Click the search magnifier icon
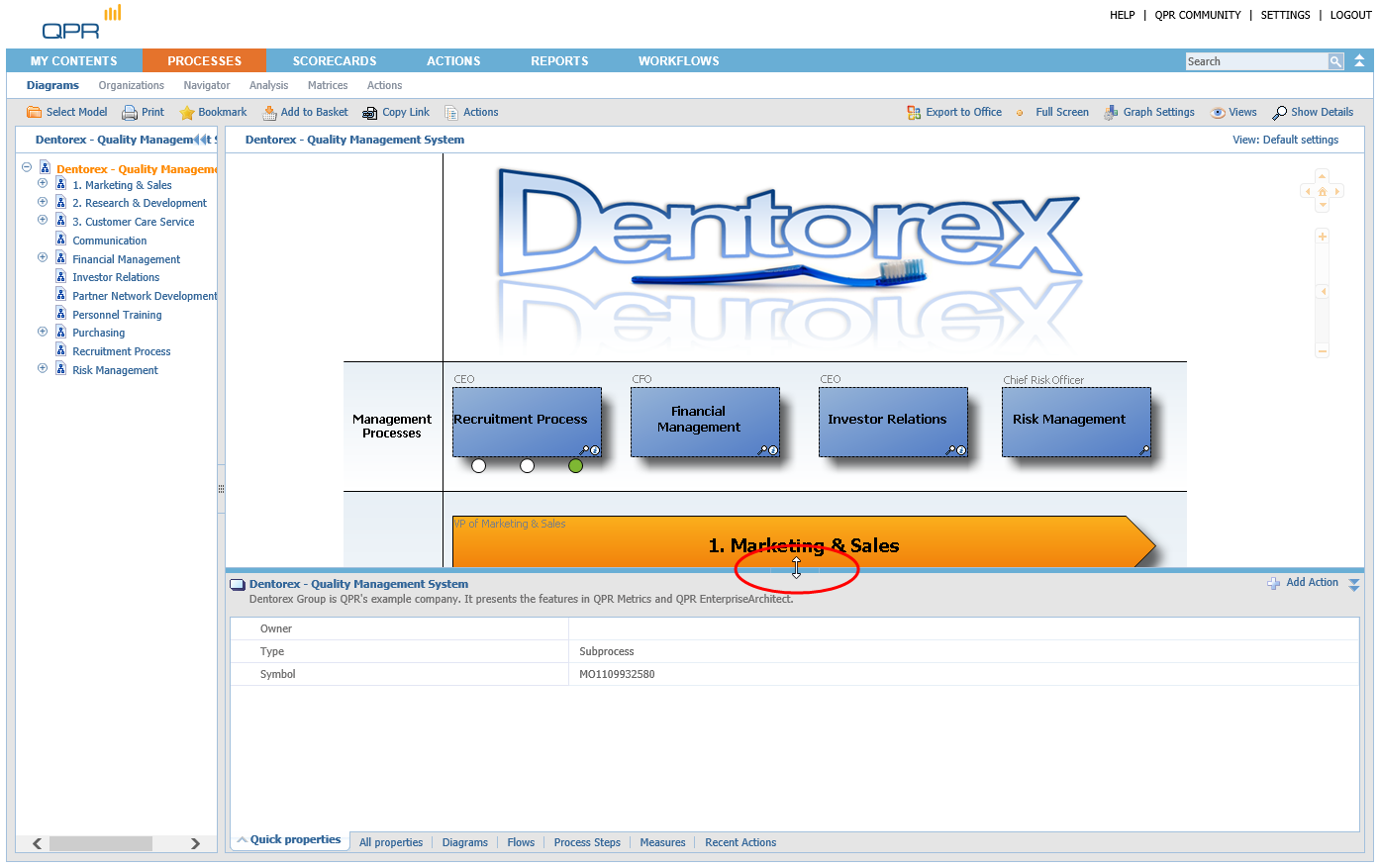The width and height of the screenshot is (1380, 868). [1335, 61]
